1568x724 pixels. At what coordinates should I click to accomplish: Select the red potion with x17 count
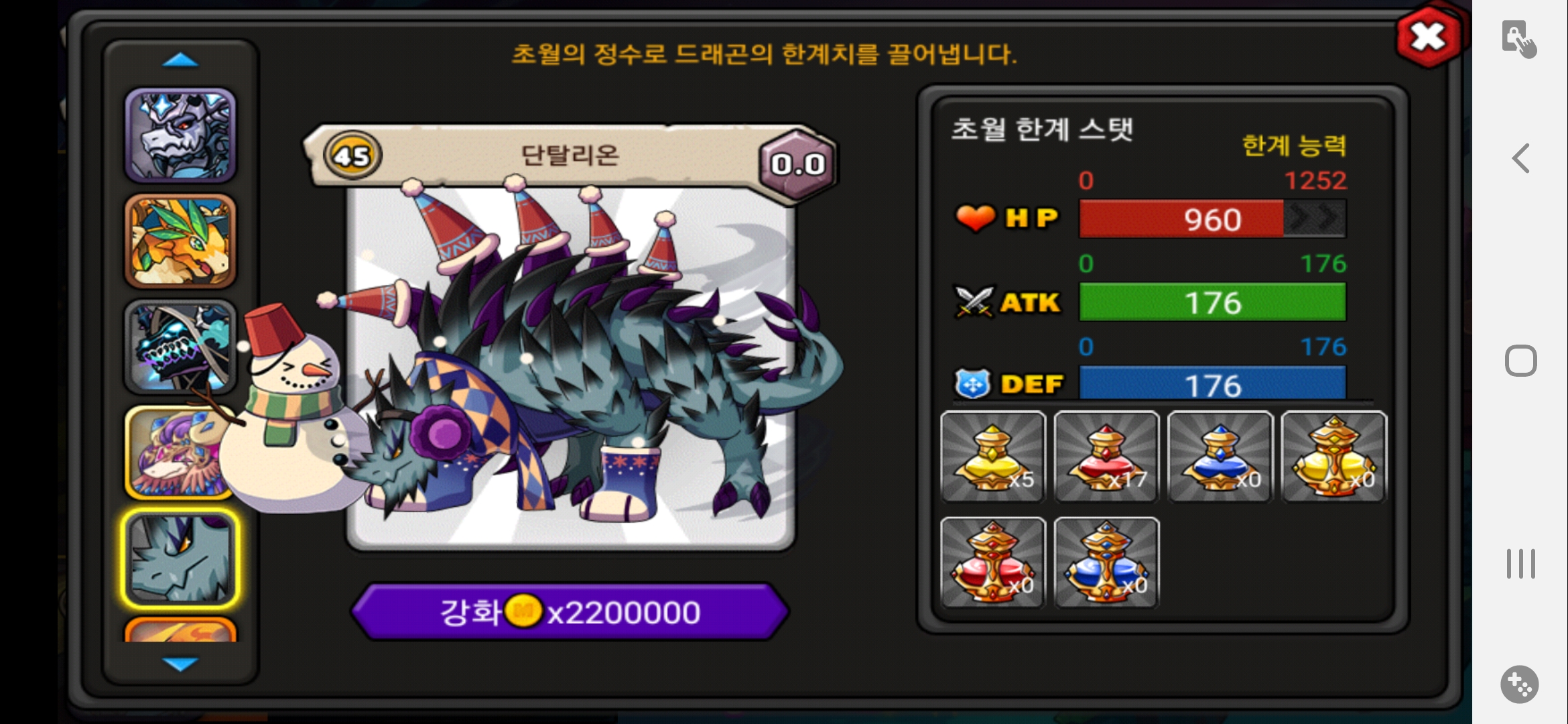point(1106,457)
